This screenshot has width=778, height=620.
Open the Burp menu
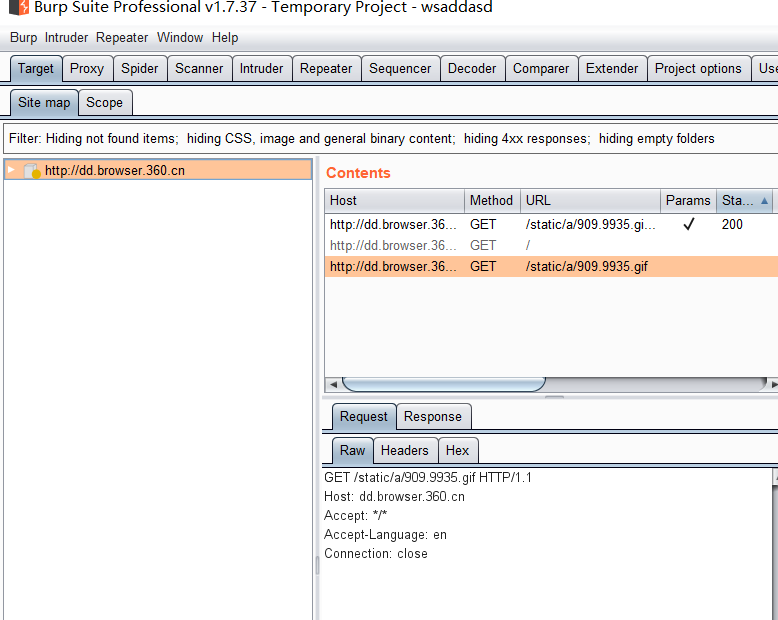click(x=23, y=38)
